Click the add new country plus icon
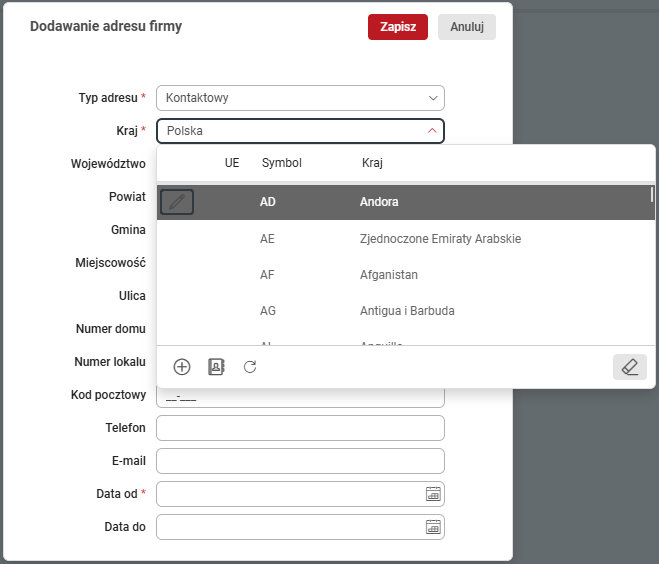659x564 pixels. 182,367
